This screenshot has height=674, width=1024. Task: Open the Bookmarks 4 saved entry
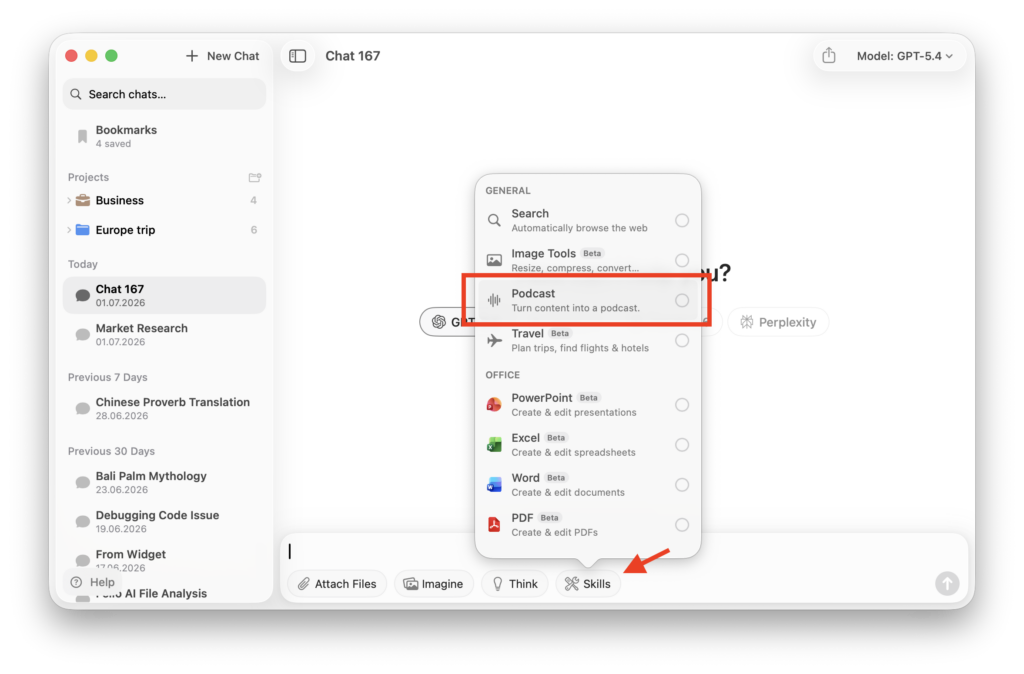[165, 136]
